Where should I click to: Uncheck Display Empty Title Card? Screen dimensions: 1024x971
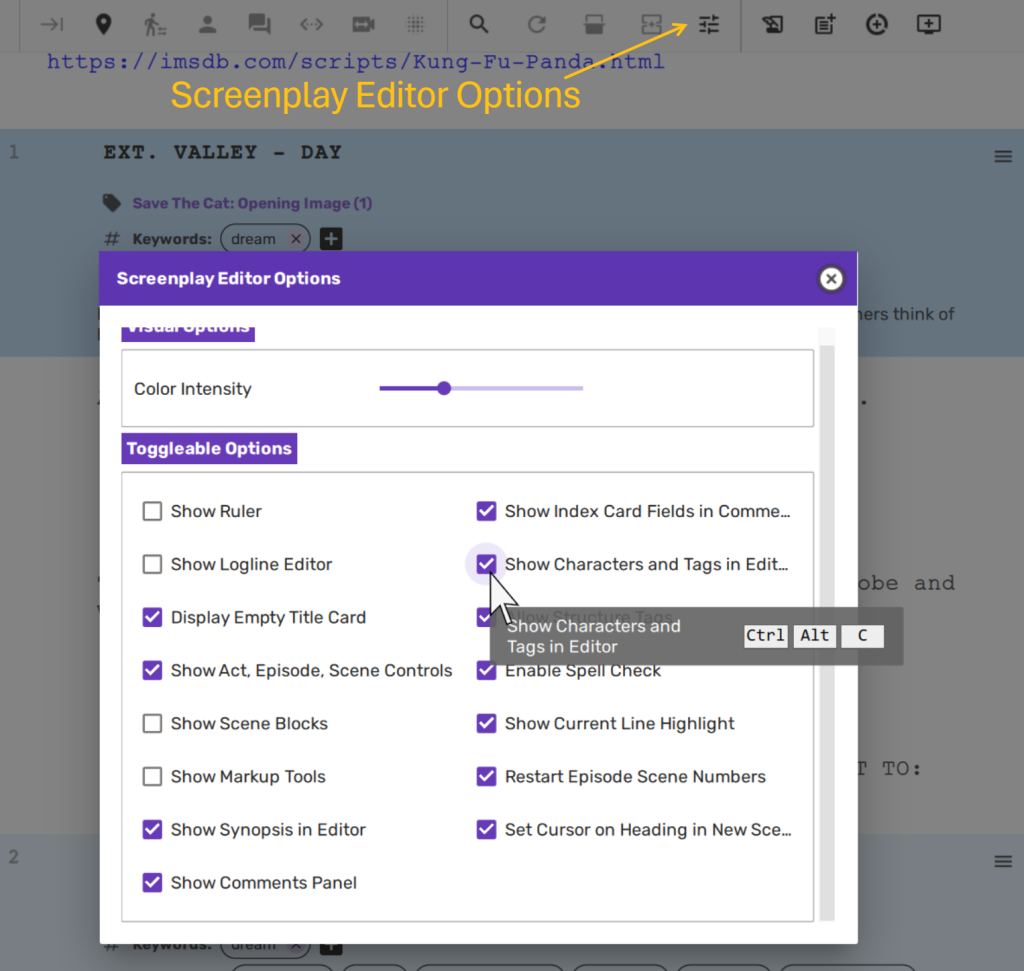[152, 617]
